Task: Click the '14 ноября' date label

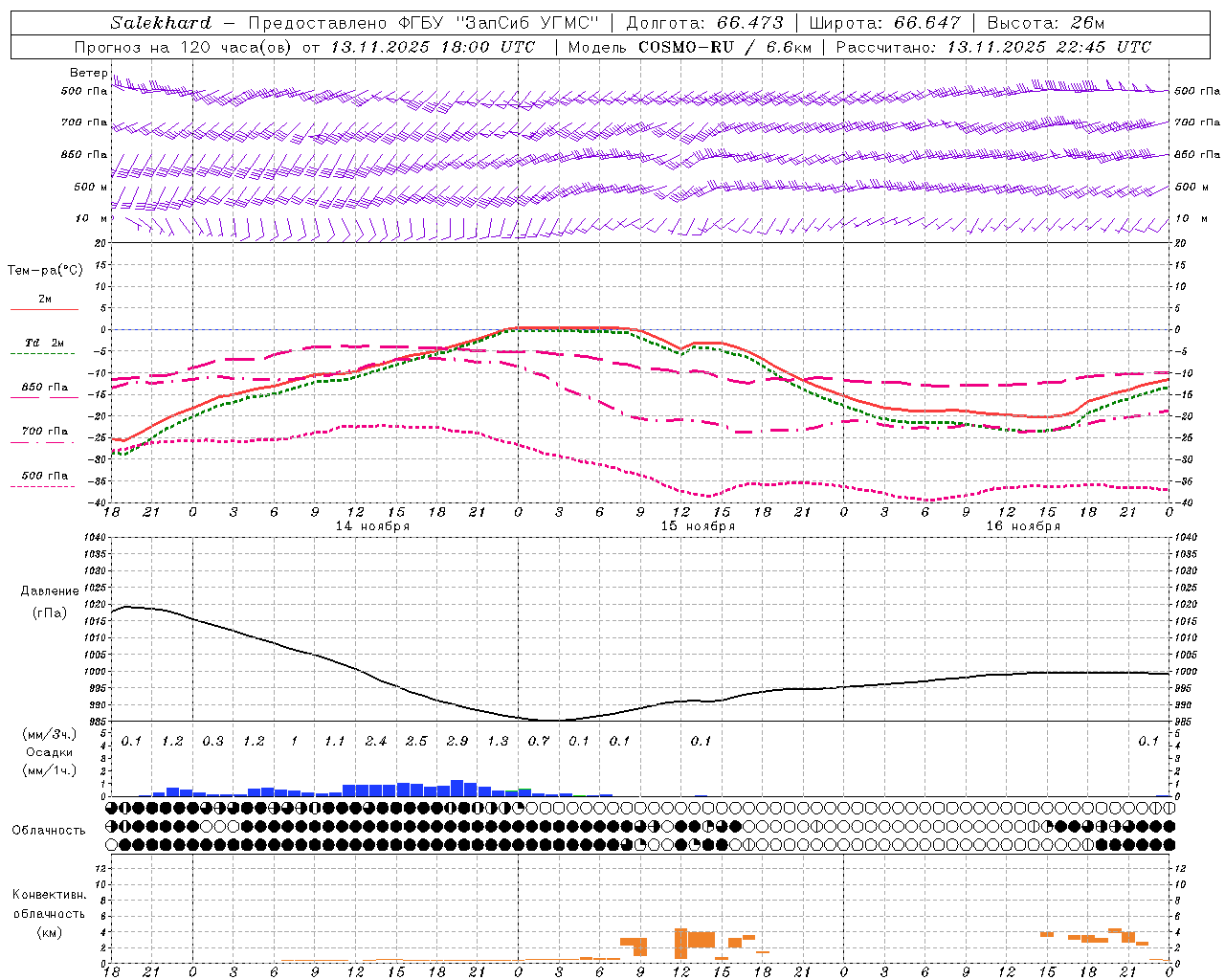Action: 372,526
